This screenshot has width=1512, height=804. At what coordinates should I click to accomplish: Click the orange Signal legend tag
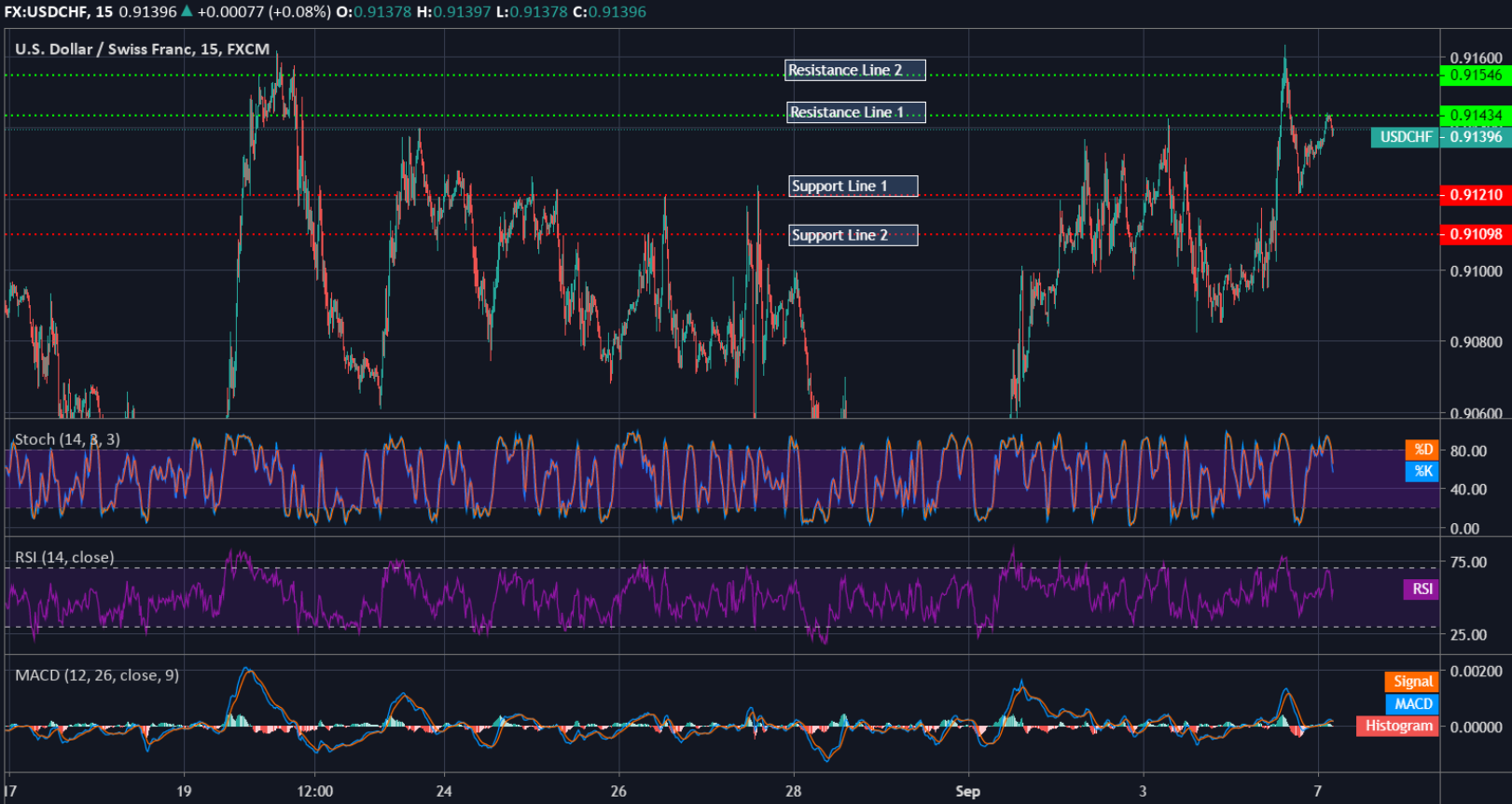click(1412, 682)
